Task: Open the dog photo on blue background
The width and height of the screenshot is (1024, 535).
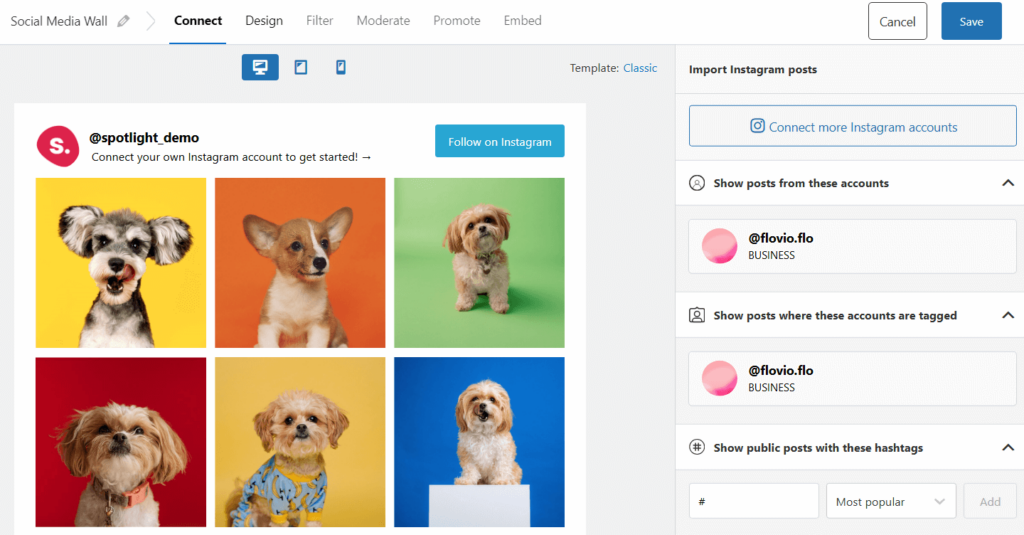Action: coord(479,442)
